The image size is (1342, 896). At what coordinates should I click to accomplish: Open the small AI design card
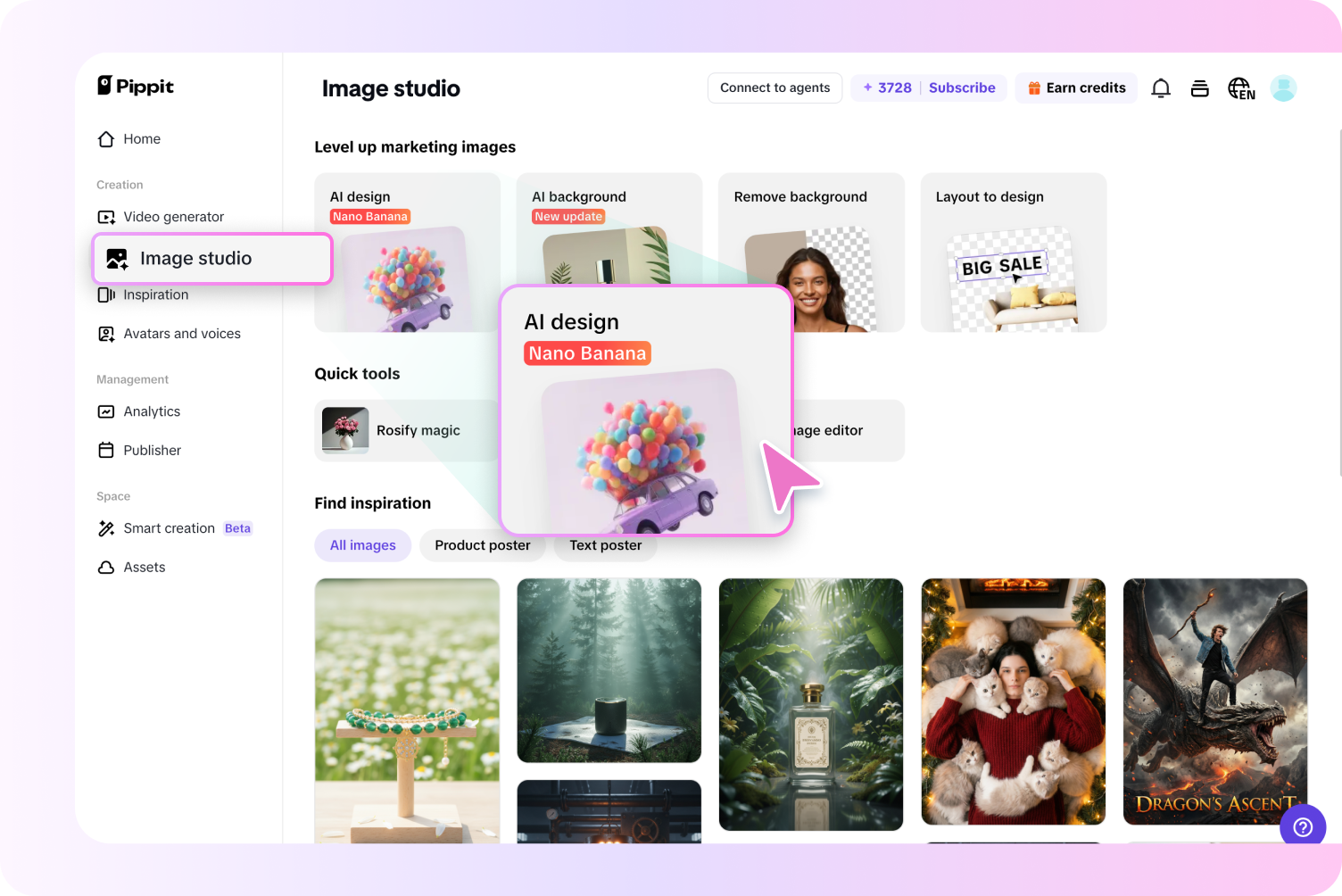tap(407, 253)
